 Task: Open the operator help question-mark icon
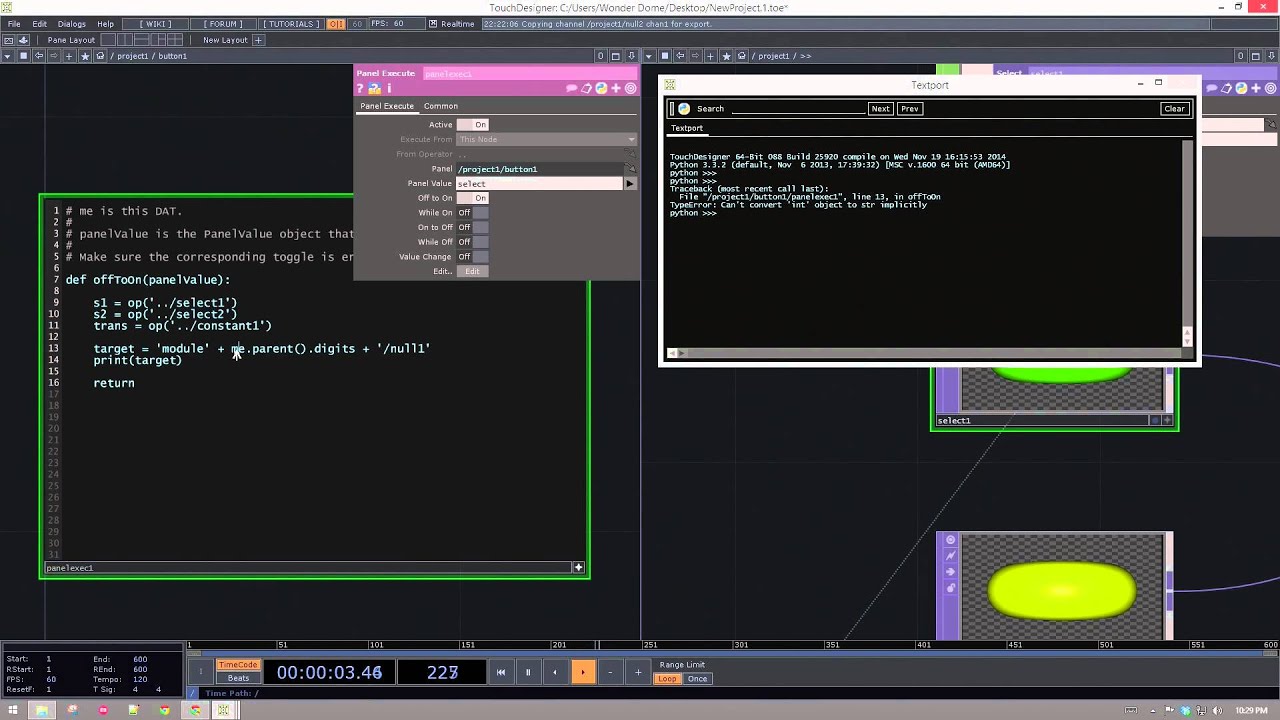[360, 89]
